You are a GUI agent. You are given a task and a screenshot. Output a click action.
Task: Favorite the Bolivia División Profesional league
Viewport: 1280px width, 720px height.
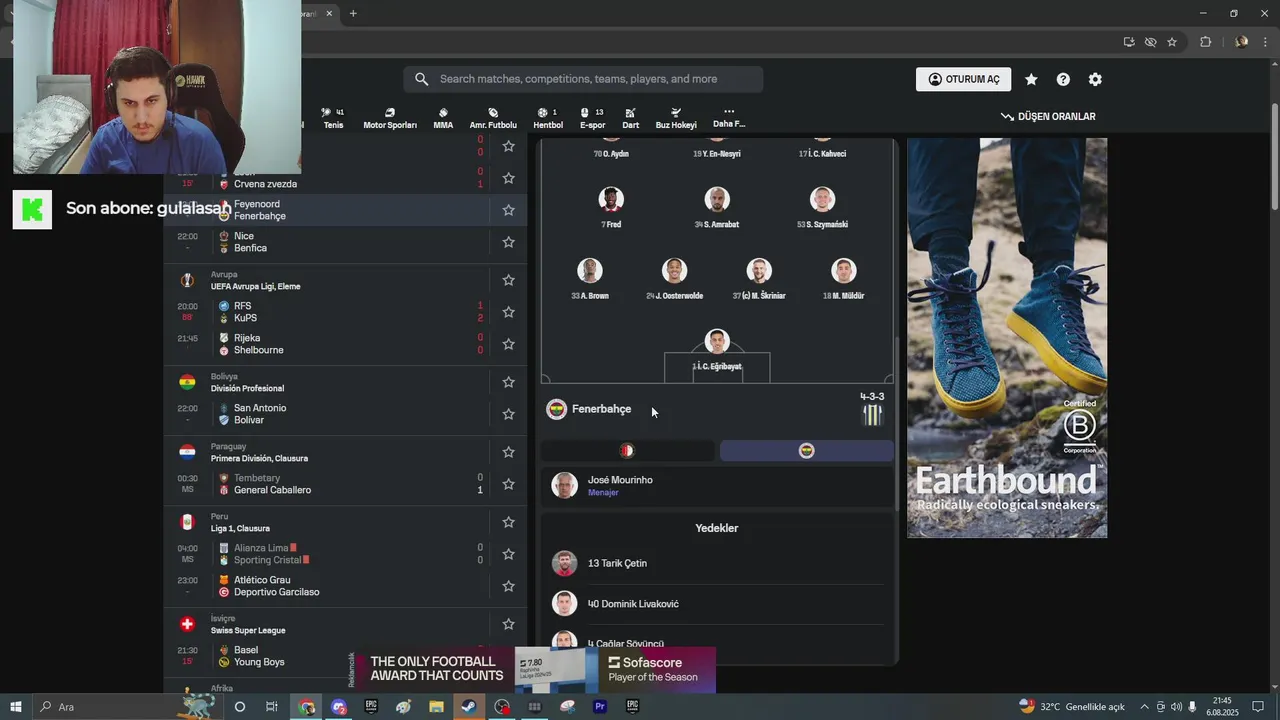[x=508, y=382]
